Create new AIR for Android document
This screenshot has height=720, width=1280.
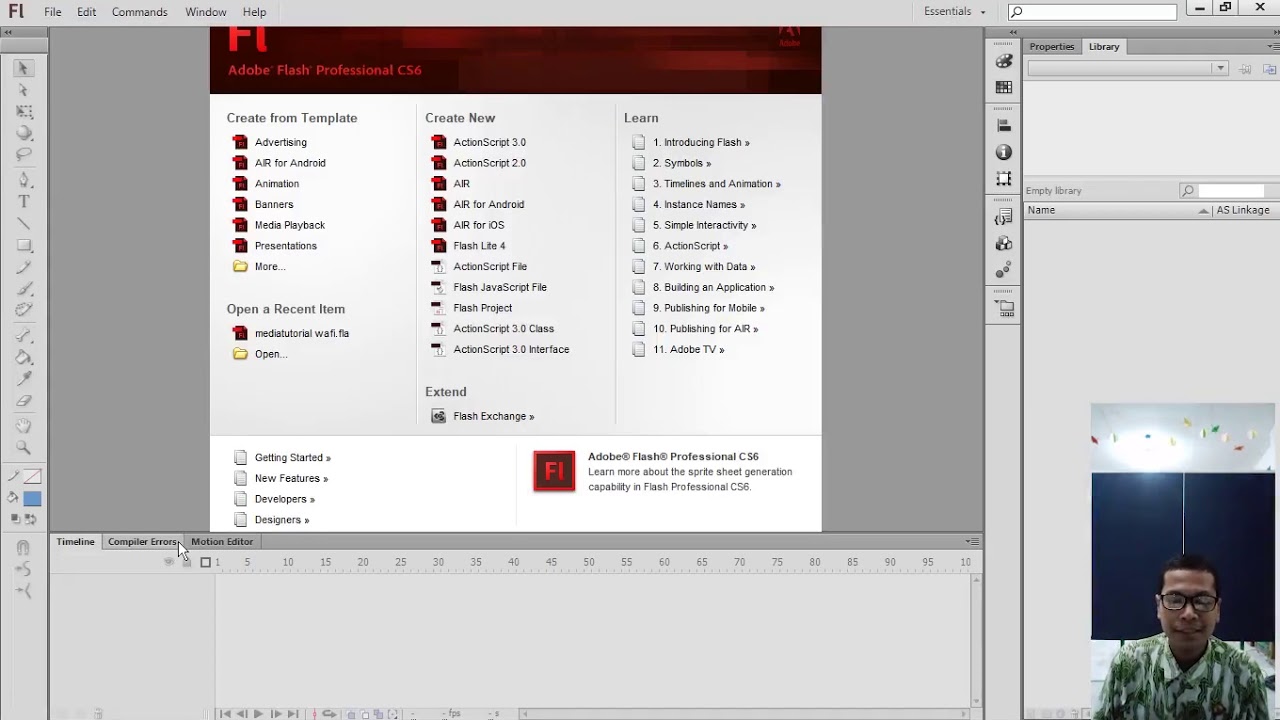478,204
